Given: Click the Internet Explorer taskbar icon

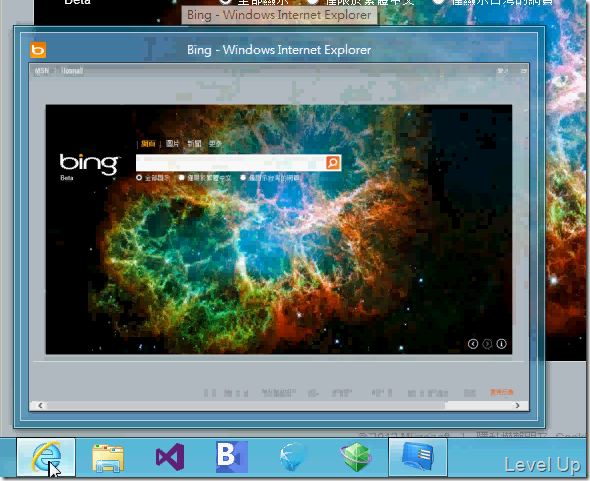Looking at the screenshot, I should click(x=46, y=457).
